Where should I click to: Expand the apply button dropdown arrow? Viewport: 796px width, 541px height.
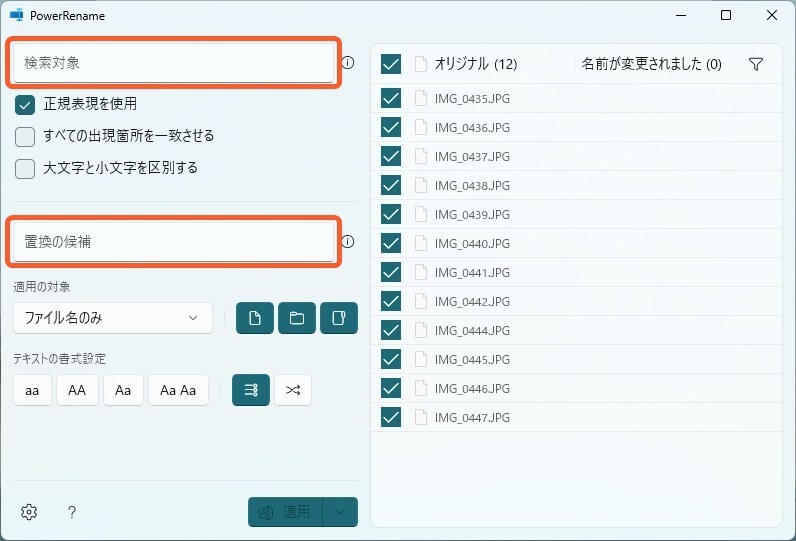pos(340,512)
